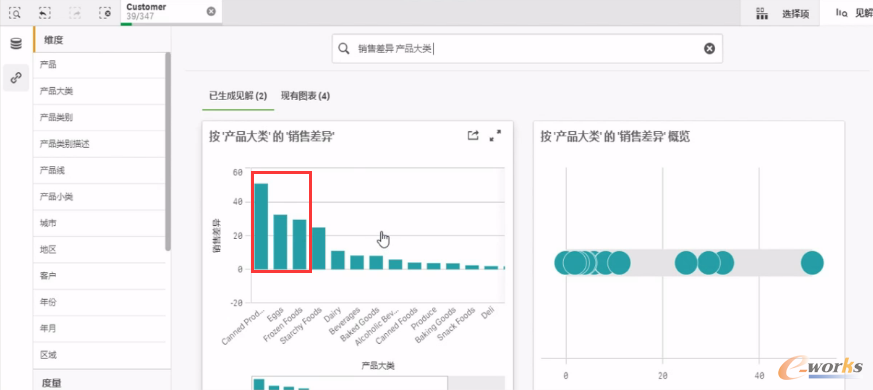873x390 pixels.
Task: Select the 产品类别描述 dimension
Action: point(100,144)
